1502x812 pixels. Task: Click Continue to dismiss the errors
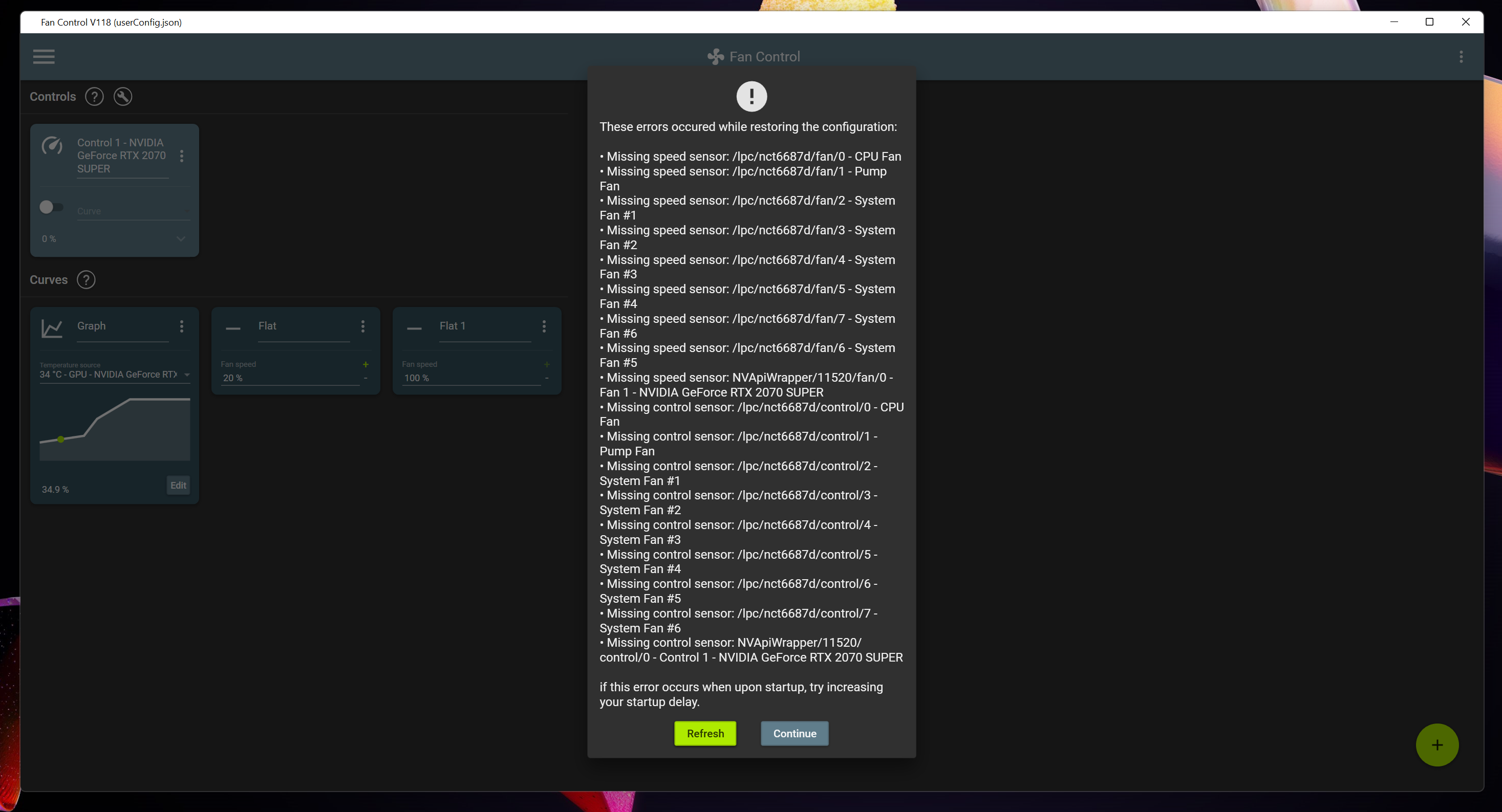pos(794,733)
